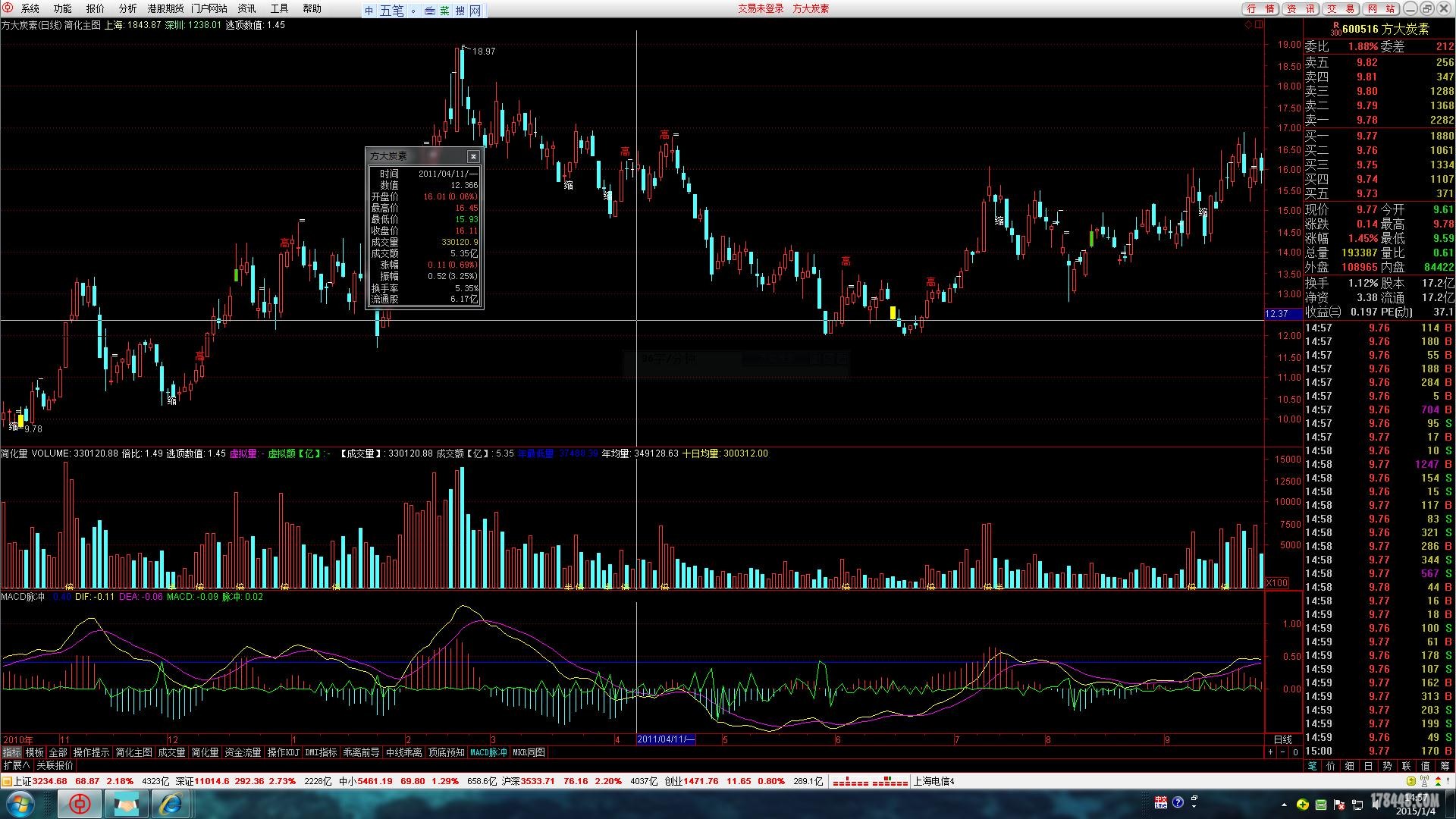Click the antenna signal icon in status bar

click(x=1424, y=781)
